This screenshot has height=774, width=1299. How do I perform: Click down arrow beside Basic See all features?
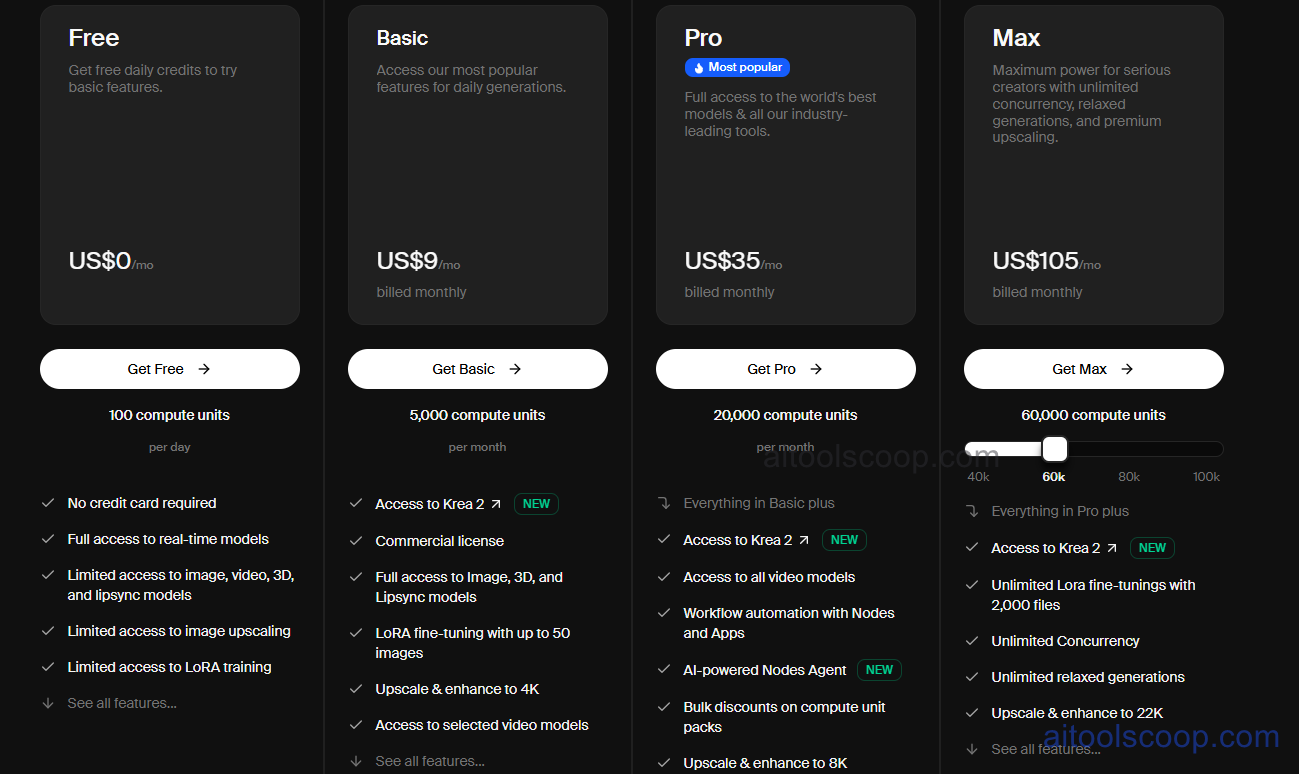pos(356,761)
